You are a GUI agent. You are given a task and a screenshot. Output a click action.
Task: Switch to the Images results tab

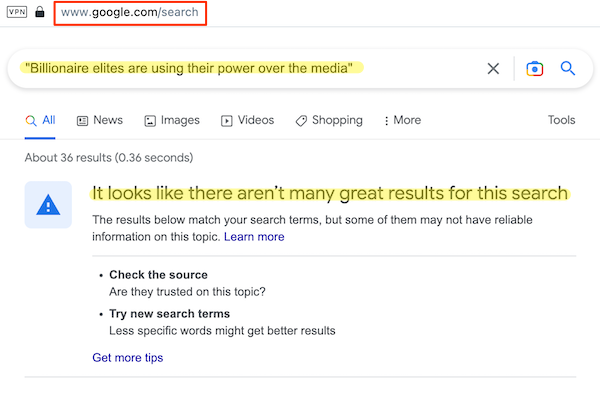point(172,121)
